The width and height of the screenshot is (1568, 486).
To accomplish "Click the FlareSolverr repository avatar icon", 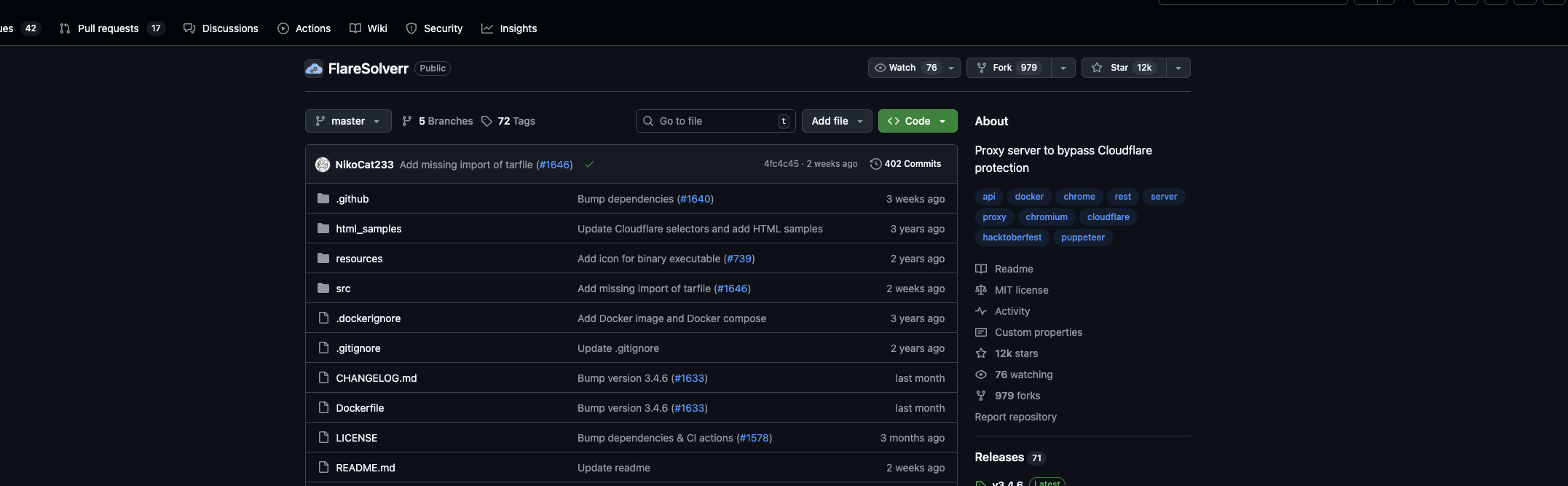I will click(x=314, y=68).
